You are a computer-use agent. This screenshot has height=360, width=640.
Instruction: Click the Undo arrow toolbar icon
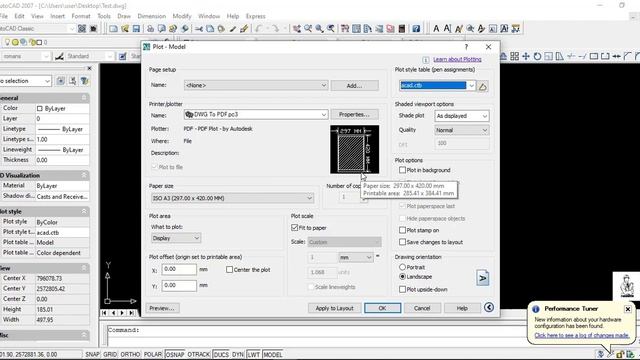click(x=259, y=29)
